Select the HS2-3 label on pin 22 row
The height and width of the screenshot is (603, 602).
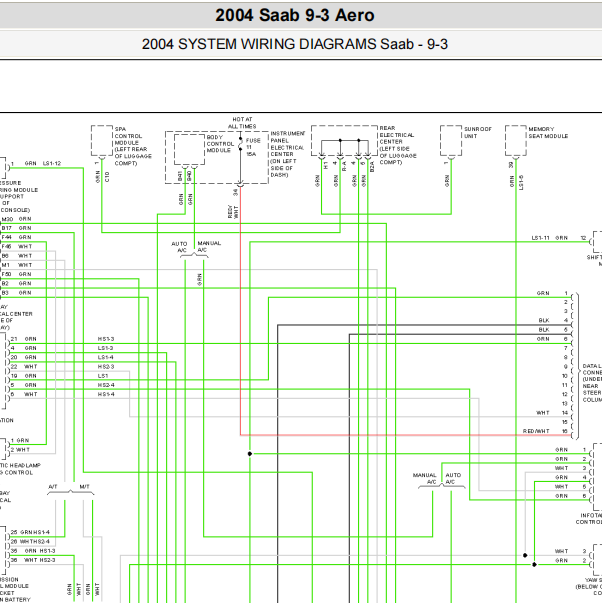(x=106, y=366)
